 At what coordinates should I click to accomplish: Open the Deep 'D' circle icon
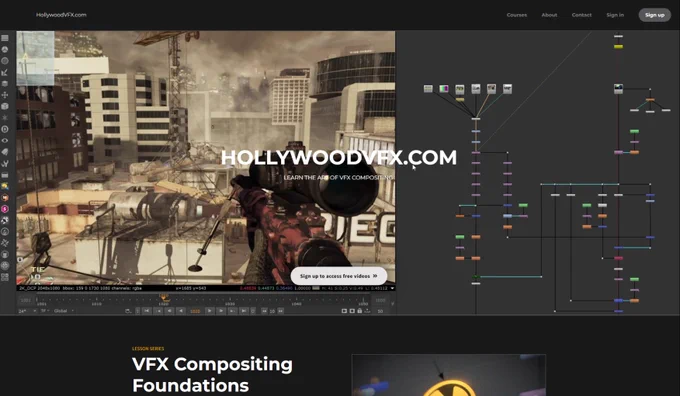(x=5, y=129)
